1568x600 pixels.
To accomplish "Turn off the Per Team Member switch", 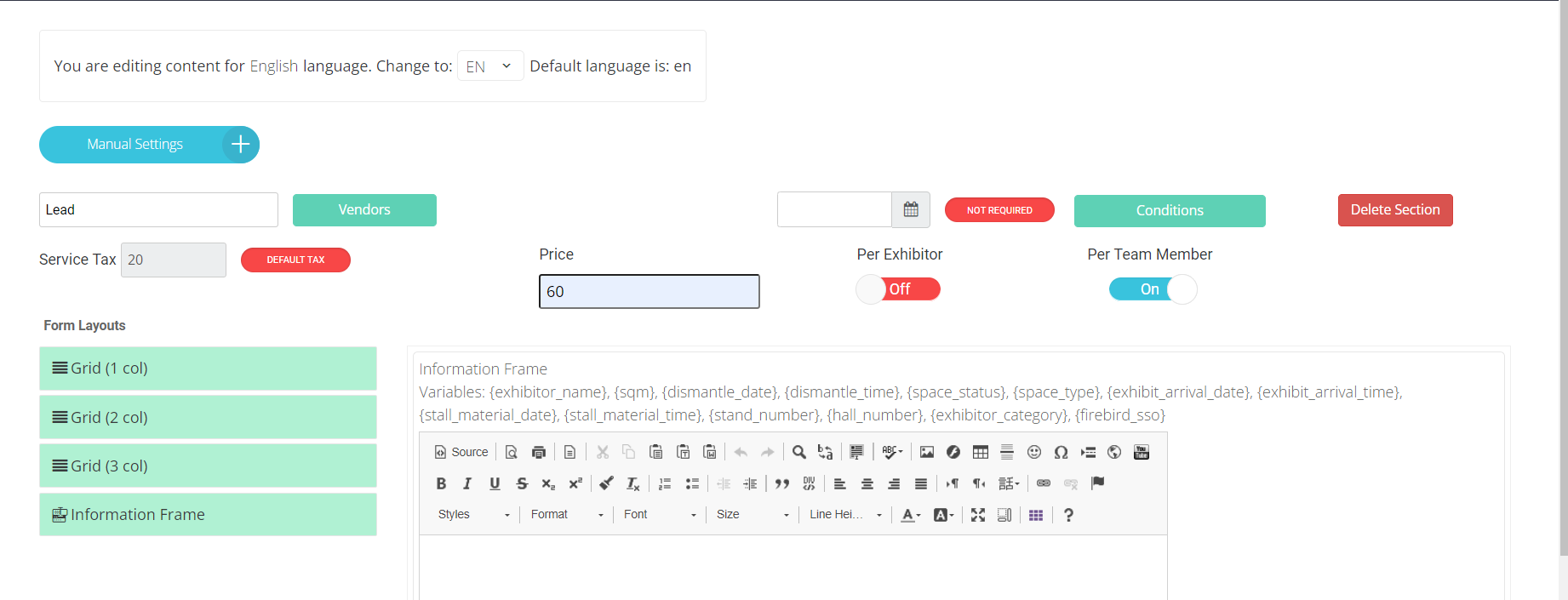I will pyautogui.click(x=1153, y=289).
